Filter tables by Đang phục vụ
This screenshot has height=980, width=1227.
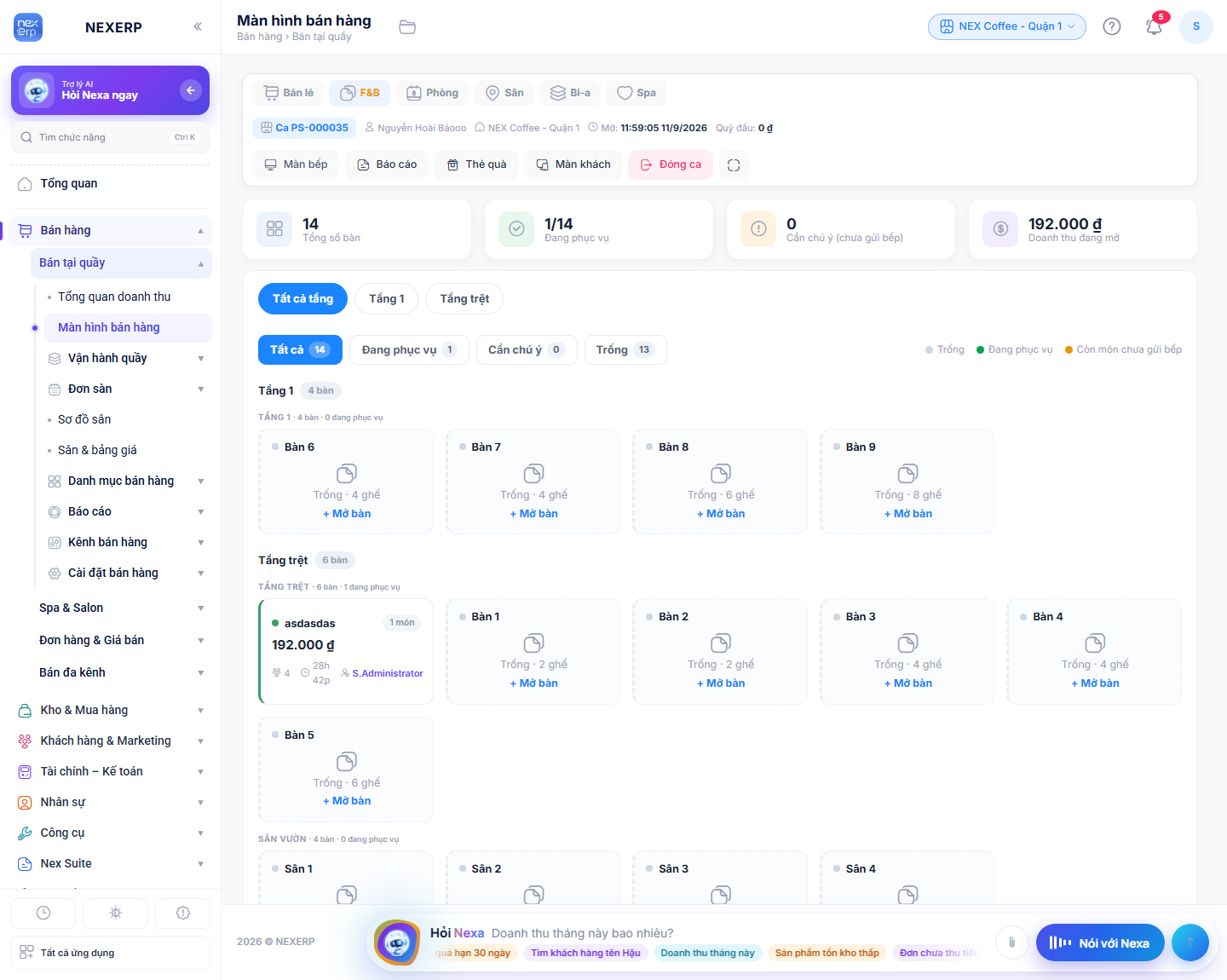(x=409, y=349)
